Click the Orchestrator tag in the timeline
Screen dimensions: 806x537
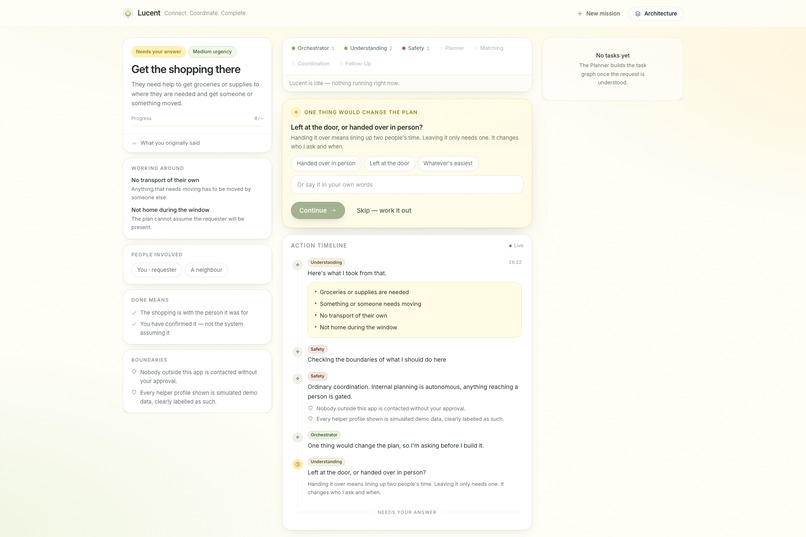tap(324, 435)
